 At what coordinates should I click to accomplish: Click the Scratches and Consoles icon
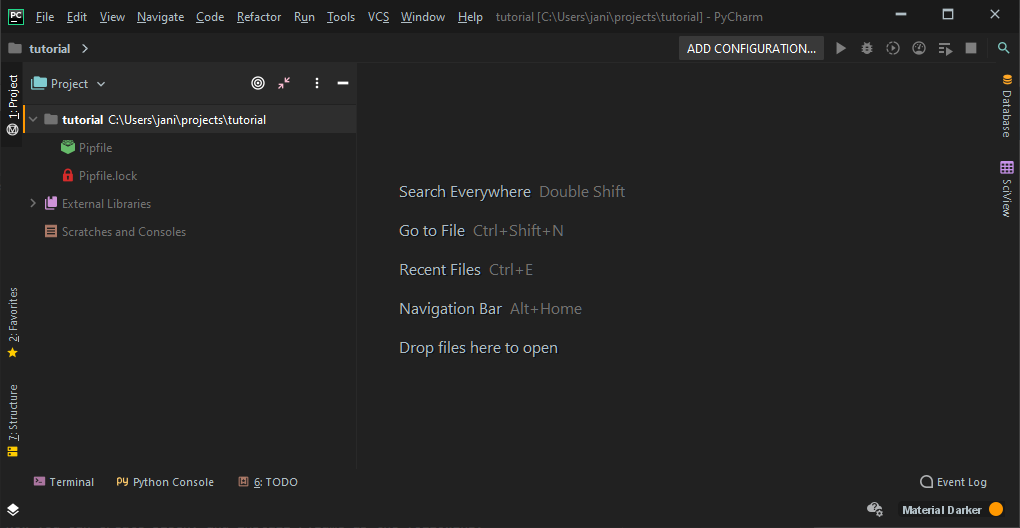51,231
